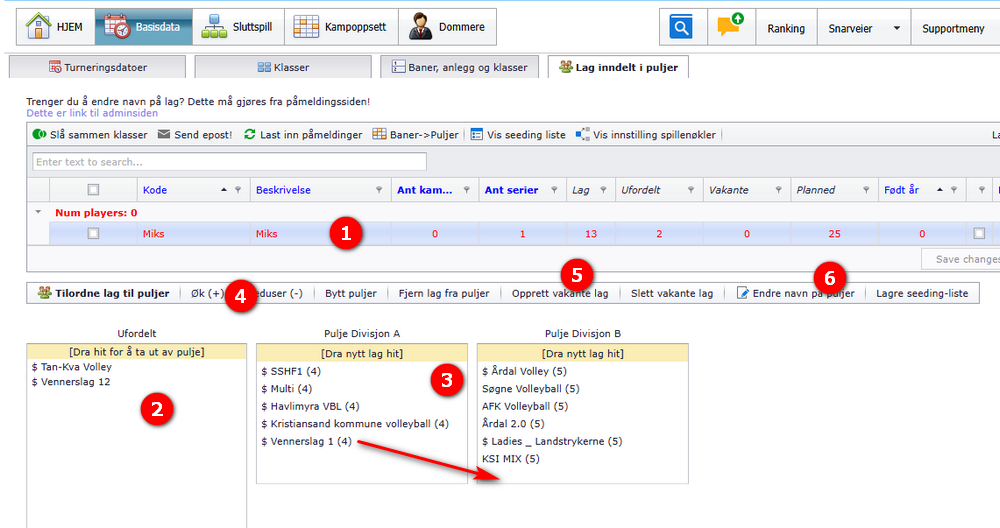Open filter icon on Lag column
The width and height of the screenshot is (1000, 528).
point(603,190)
